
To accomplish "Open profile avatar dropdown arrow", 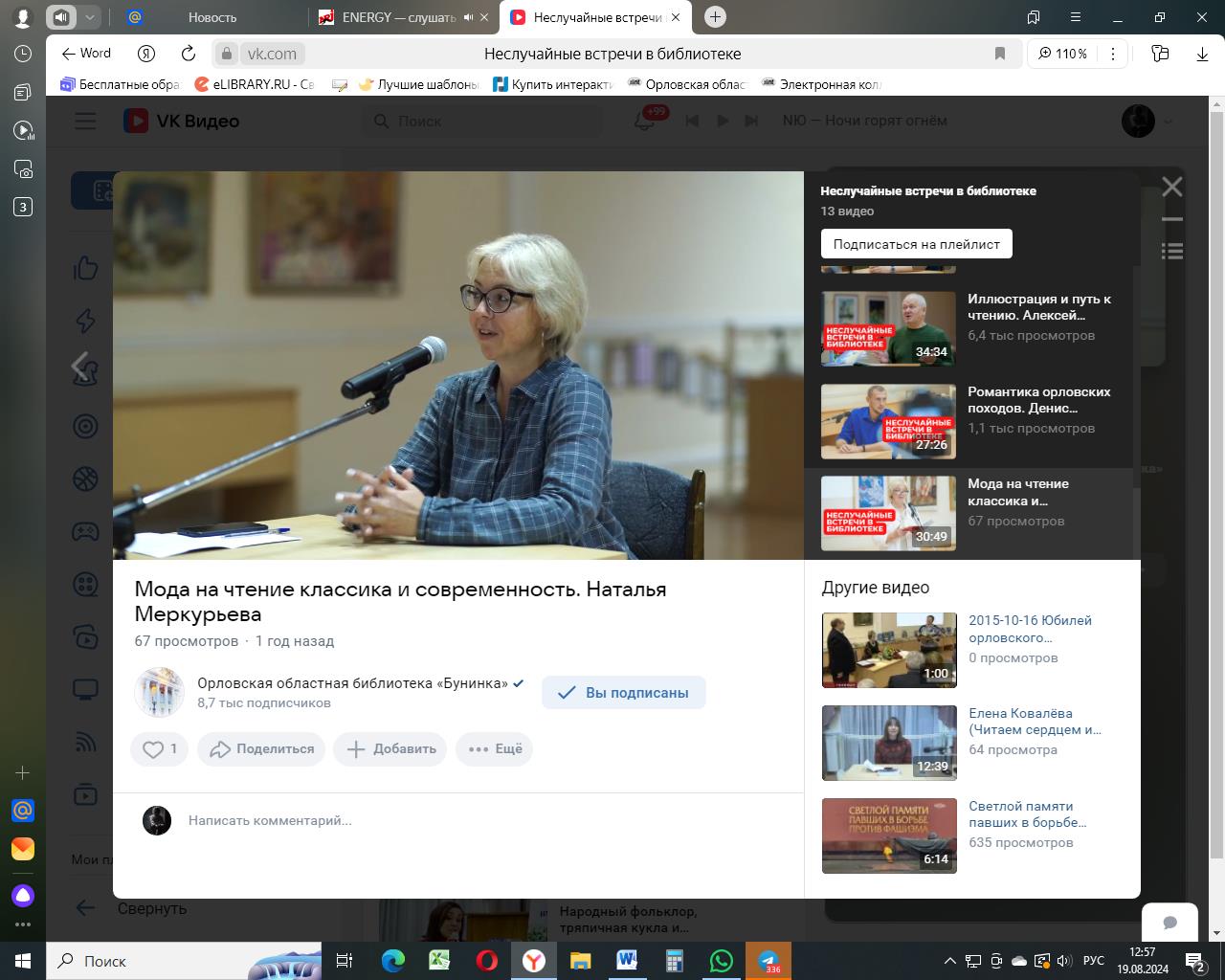I will click(x=1168, y=121).
